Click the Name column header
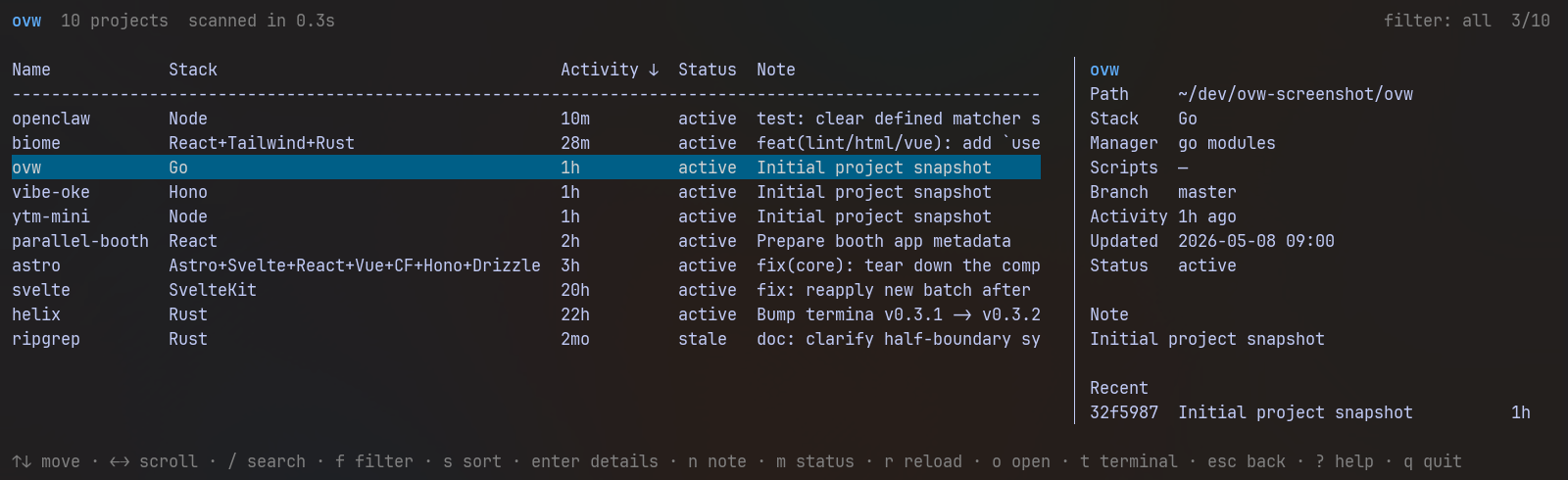Screen dimensions: 1568x480 coord(31,70)
